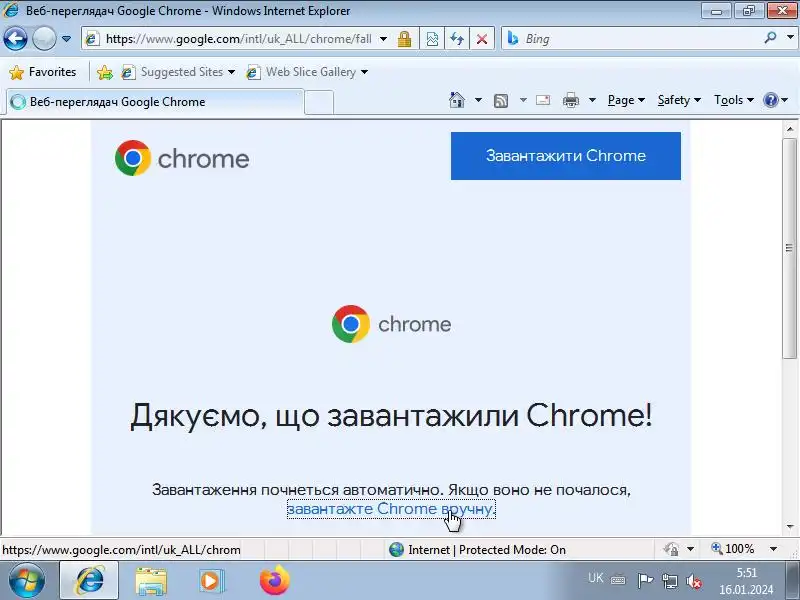
Task: Go back with the Back arrow button
Action: click(15, 39)
